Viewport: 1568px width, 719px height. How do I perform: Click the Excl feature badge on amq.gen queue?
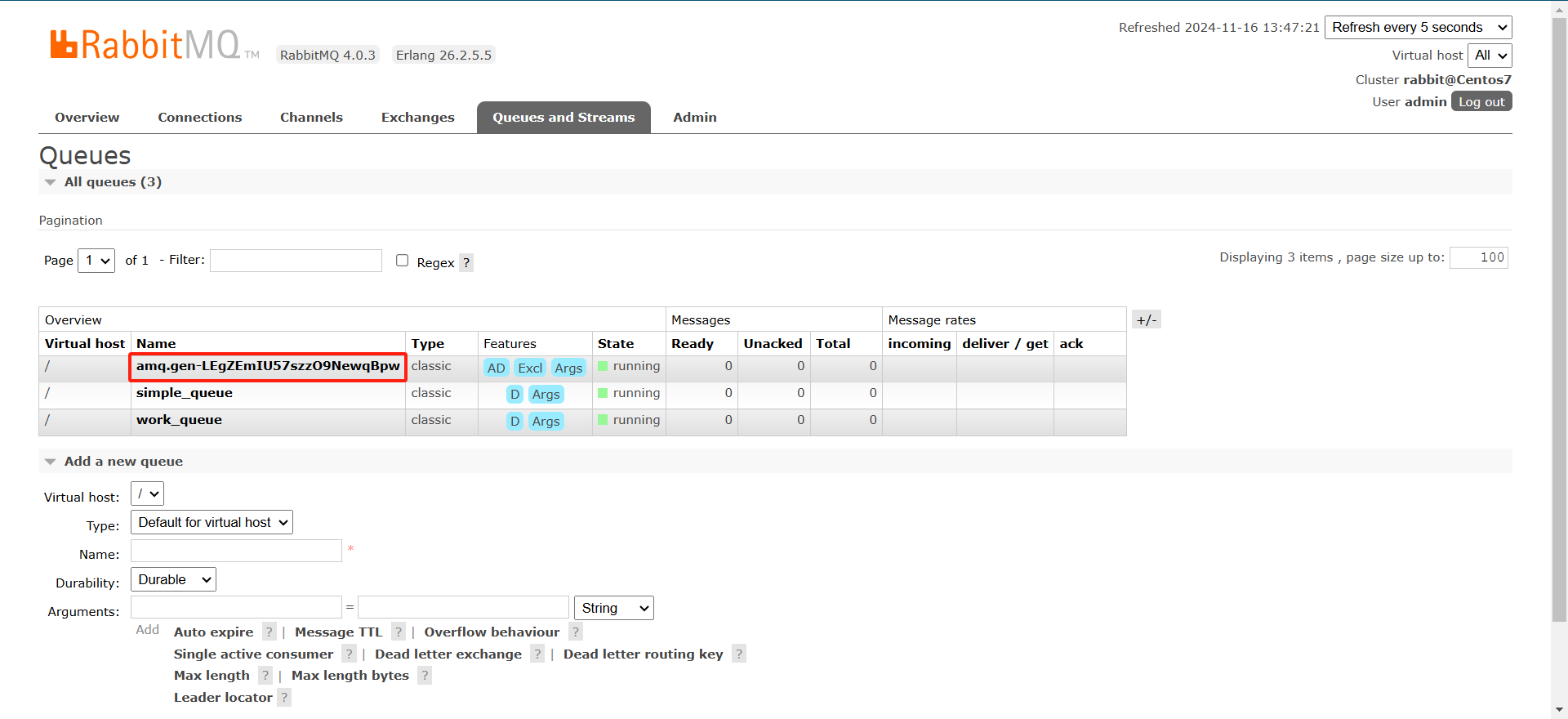(x=530, y=368)
